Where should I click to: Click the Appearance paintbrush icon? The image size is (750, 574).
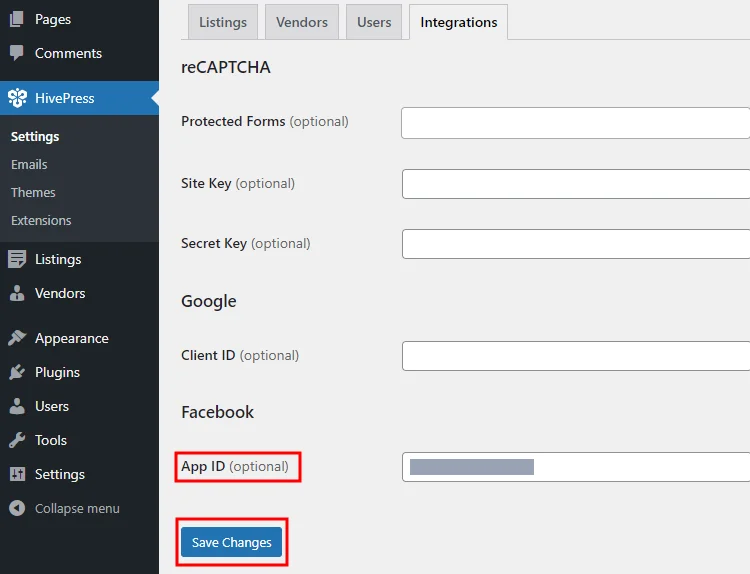pos(17,338)
